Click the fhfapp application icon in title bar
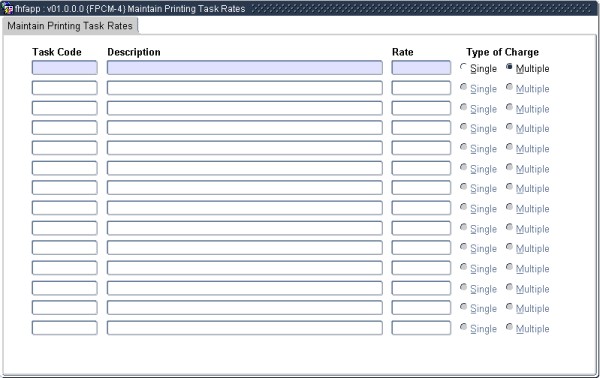Viewport: 600px width, 378px height. click(x=8, y=8)
